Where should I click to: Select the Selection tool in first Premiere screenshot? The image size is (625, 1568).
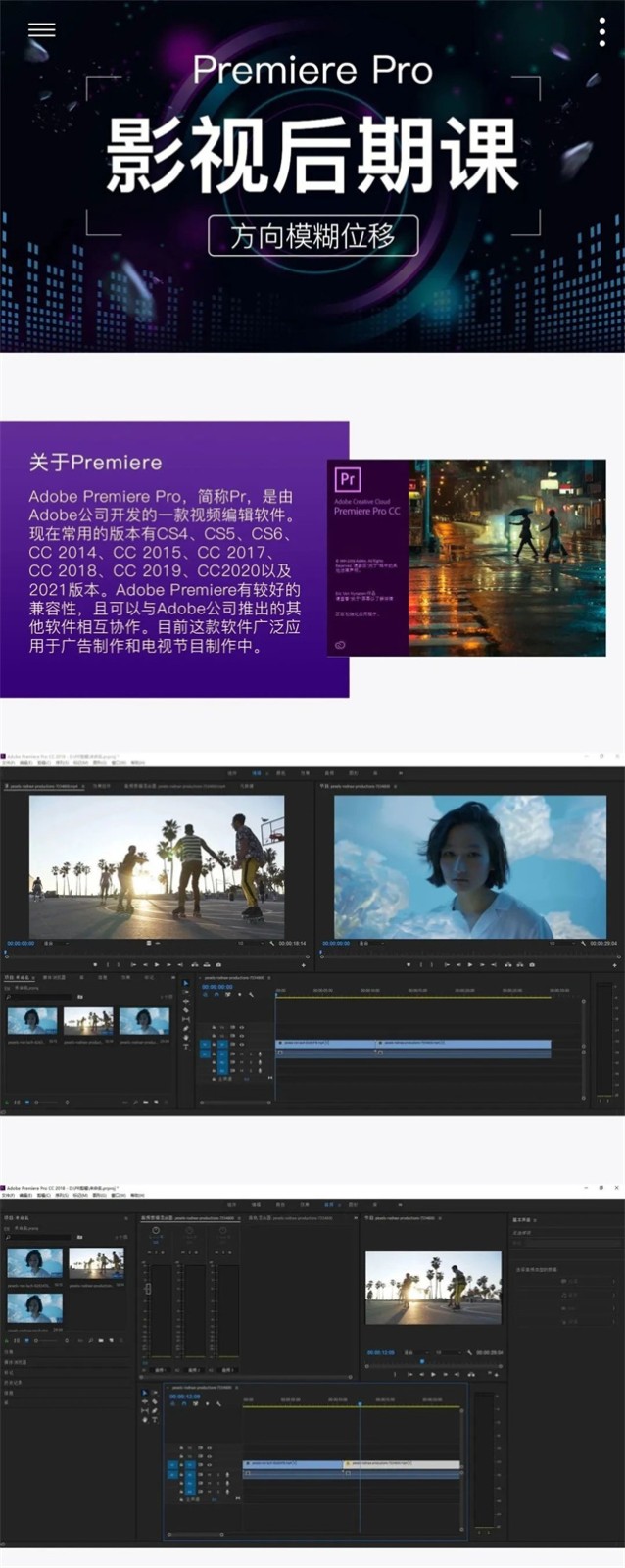(185, 983)
